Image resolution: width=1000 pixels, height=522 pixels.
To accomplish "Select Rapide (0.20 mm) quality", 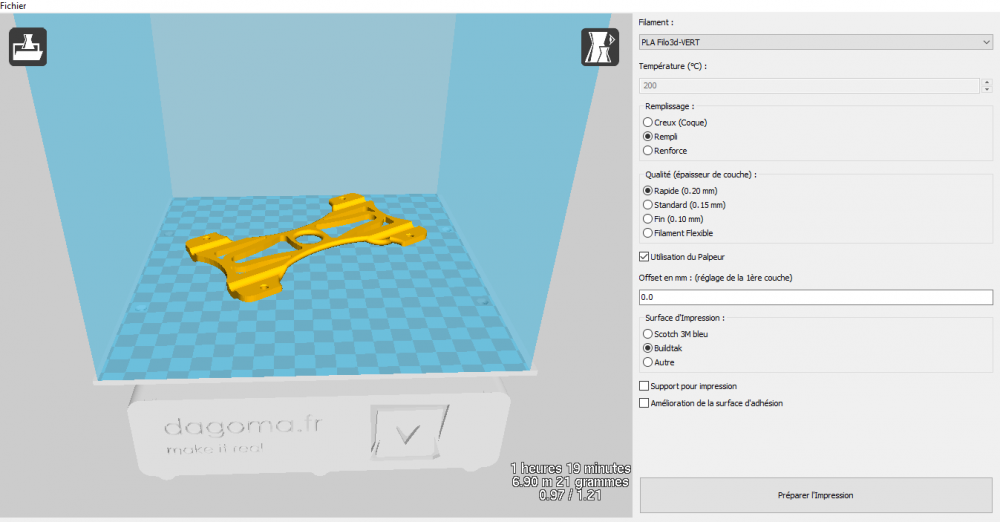I will (x=680, y=191).
